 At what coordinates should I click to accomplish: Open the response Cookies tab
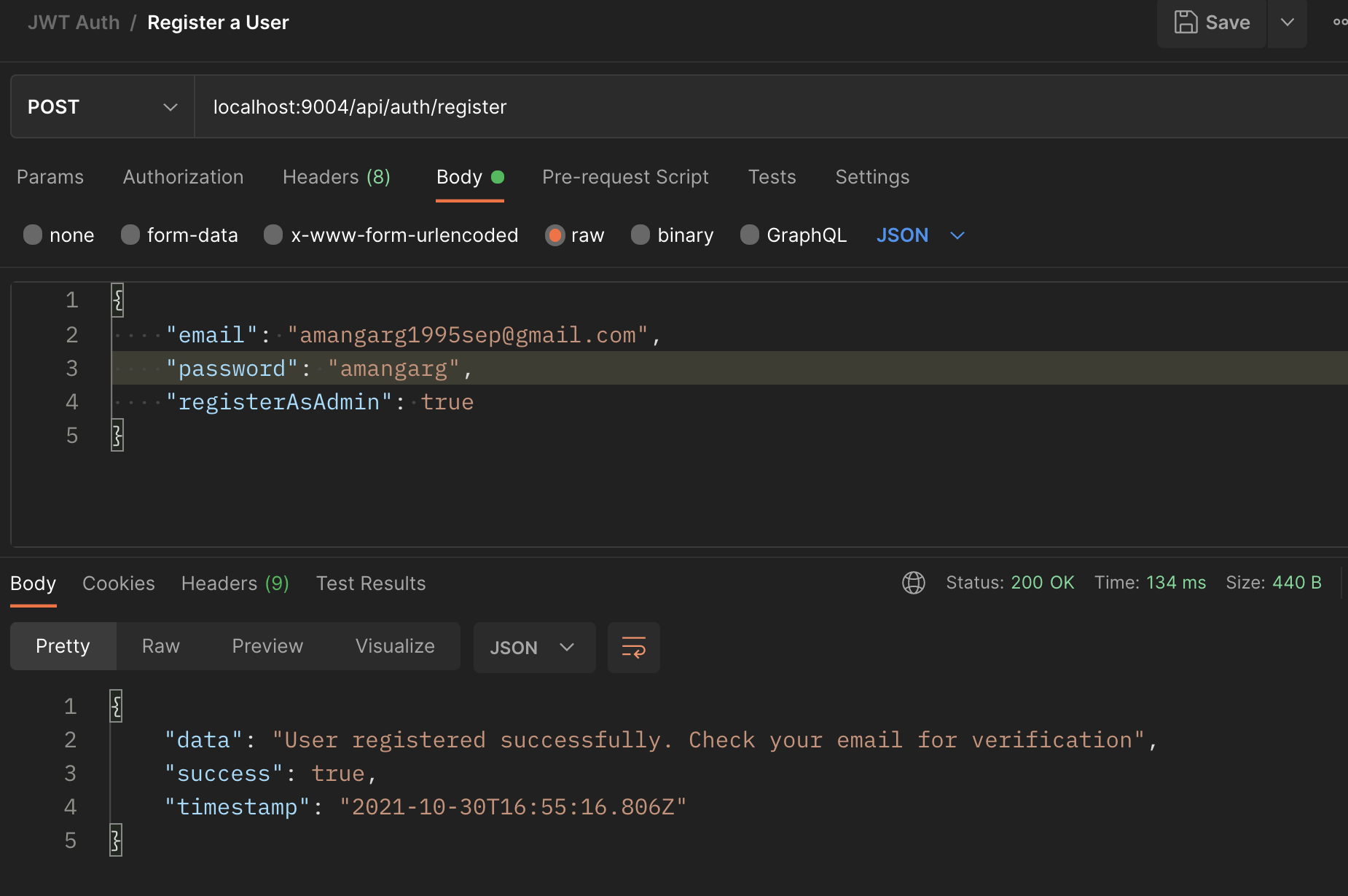[119, 583]
